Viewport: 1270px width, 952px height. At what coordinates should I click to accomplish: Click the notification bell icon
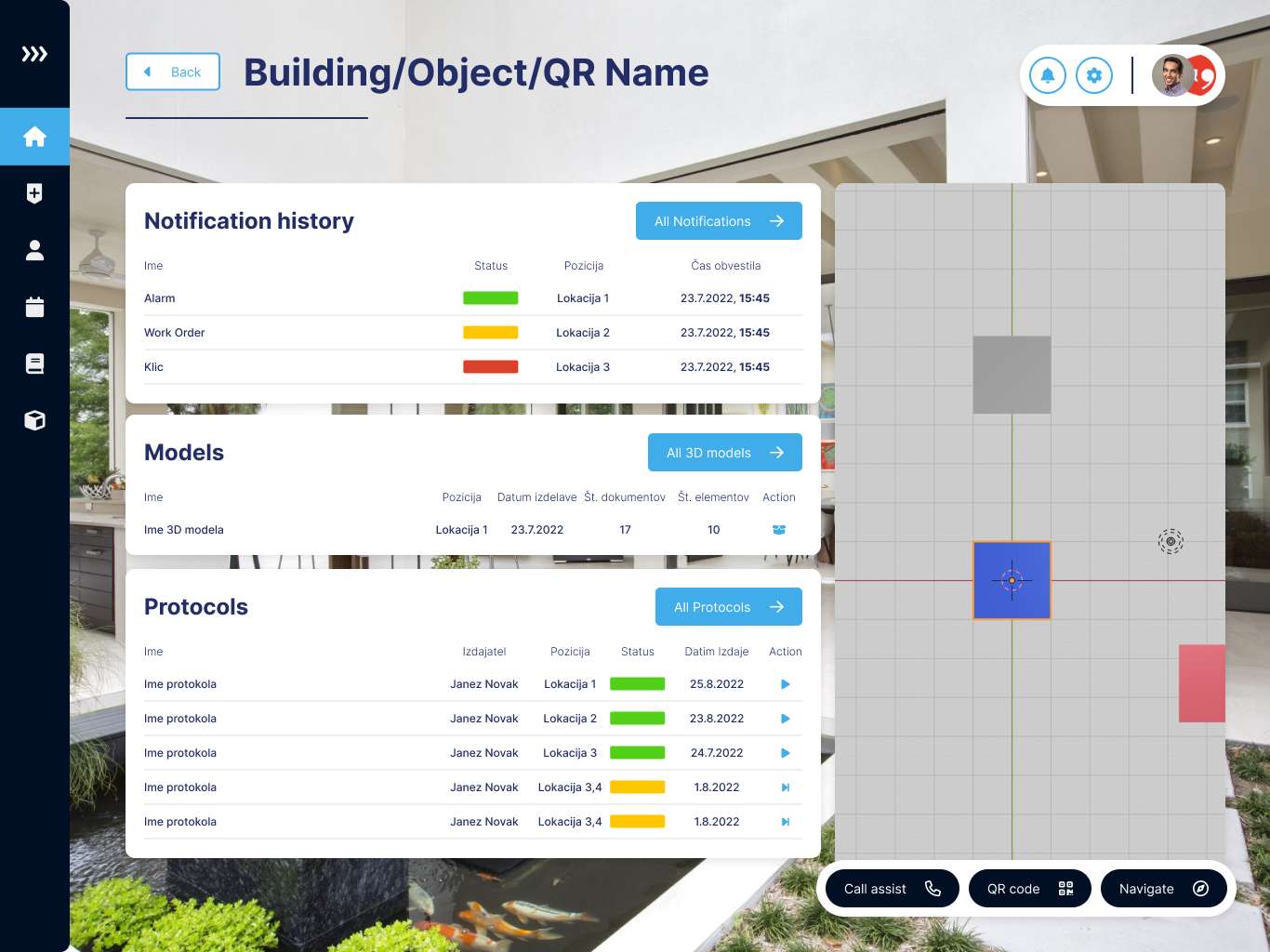coord(1048,75)
